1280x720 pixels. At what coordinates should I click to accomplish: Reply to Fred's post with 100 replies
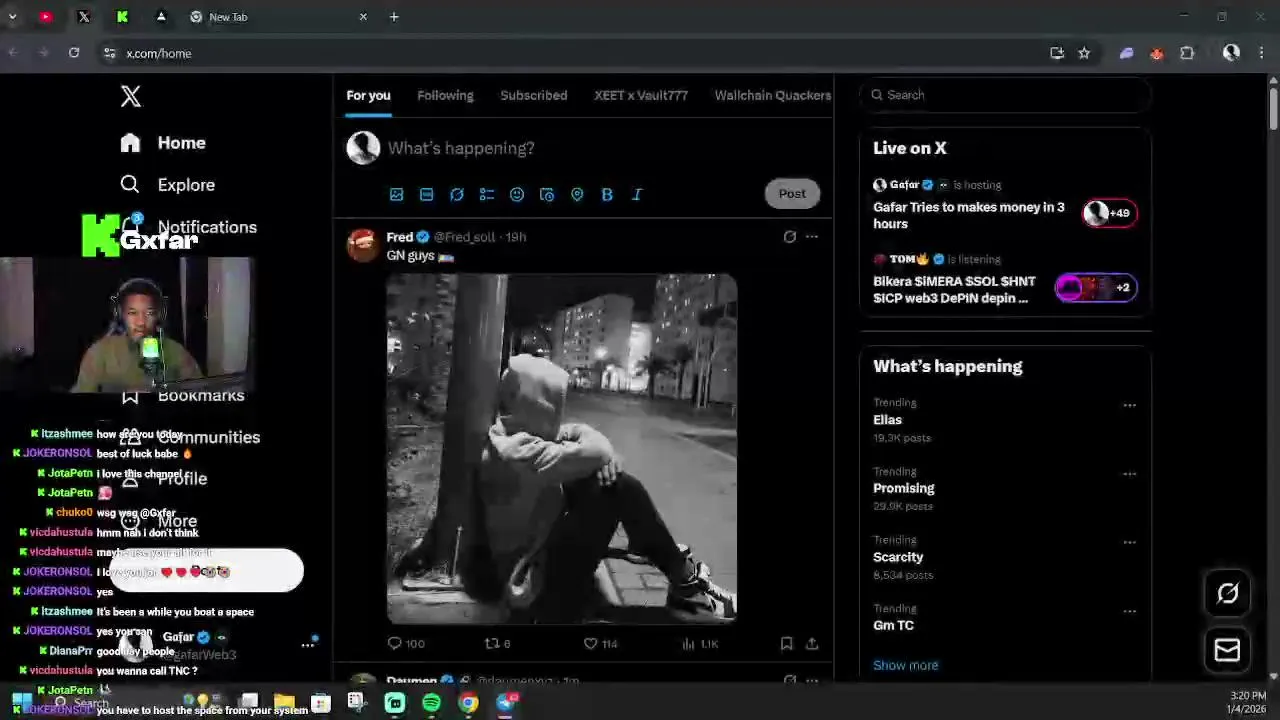click(405, 644)
